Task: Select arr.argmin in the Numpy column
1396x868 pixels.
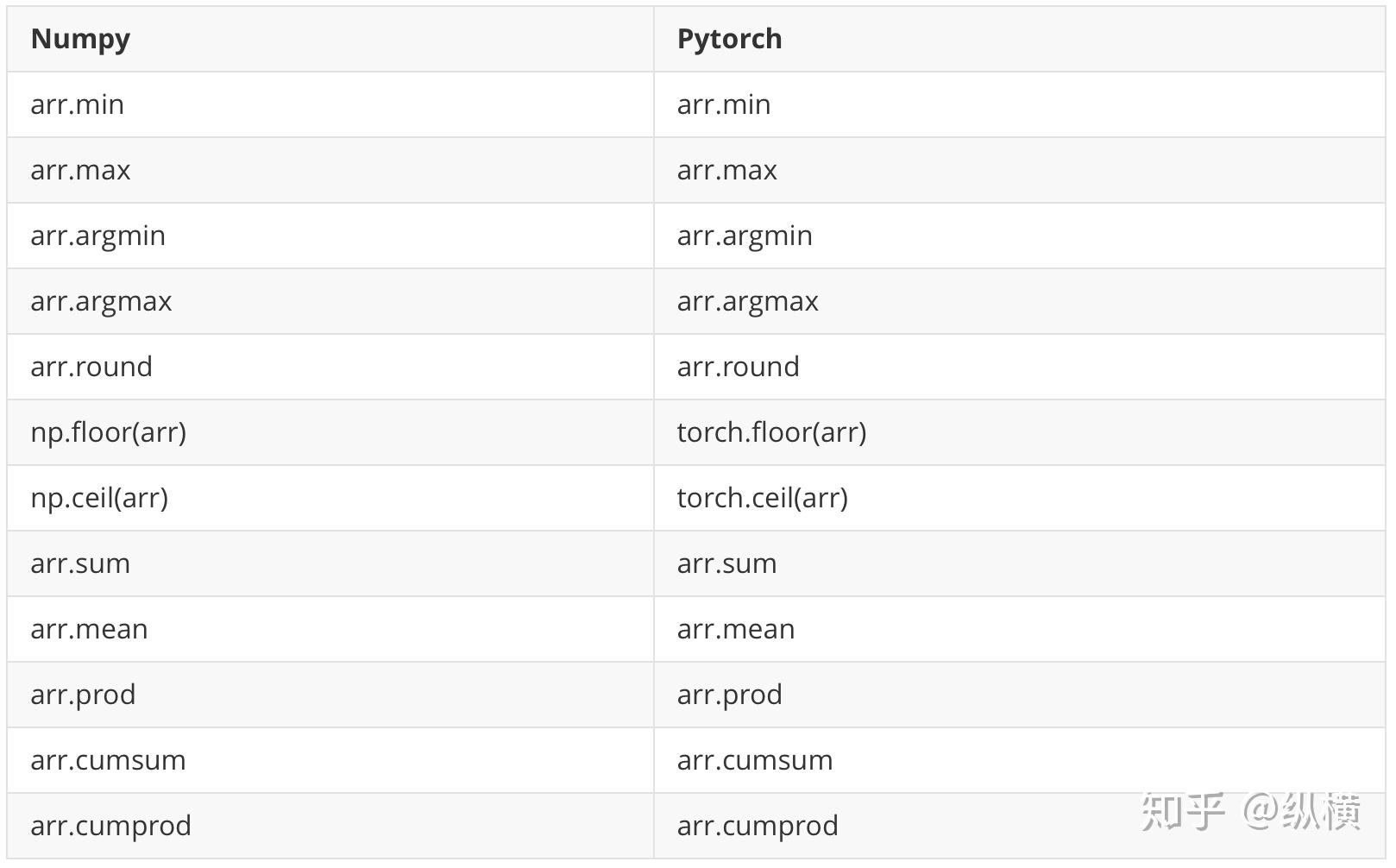Action: 97,236
